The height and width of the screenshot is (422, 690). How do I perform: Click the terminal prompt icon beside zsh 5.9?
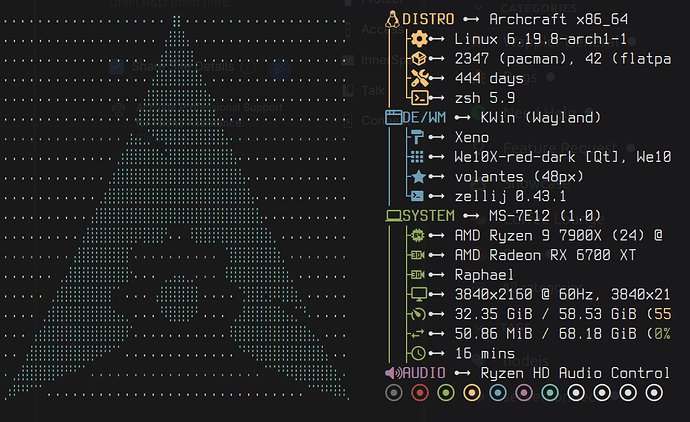point(419,98)
